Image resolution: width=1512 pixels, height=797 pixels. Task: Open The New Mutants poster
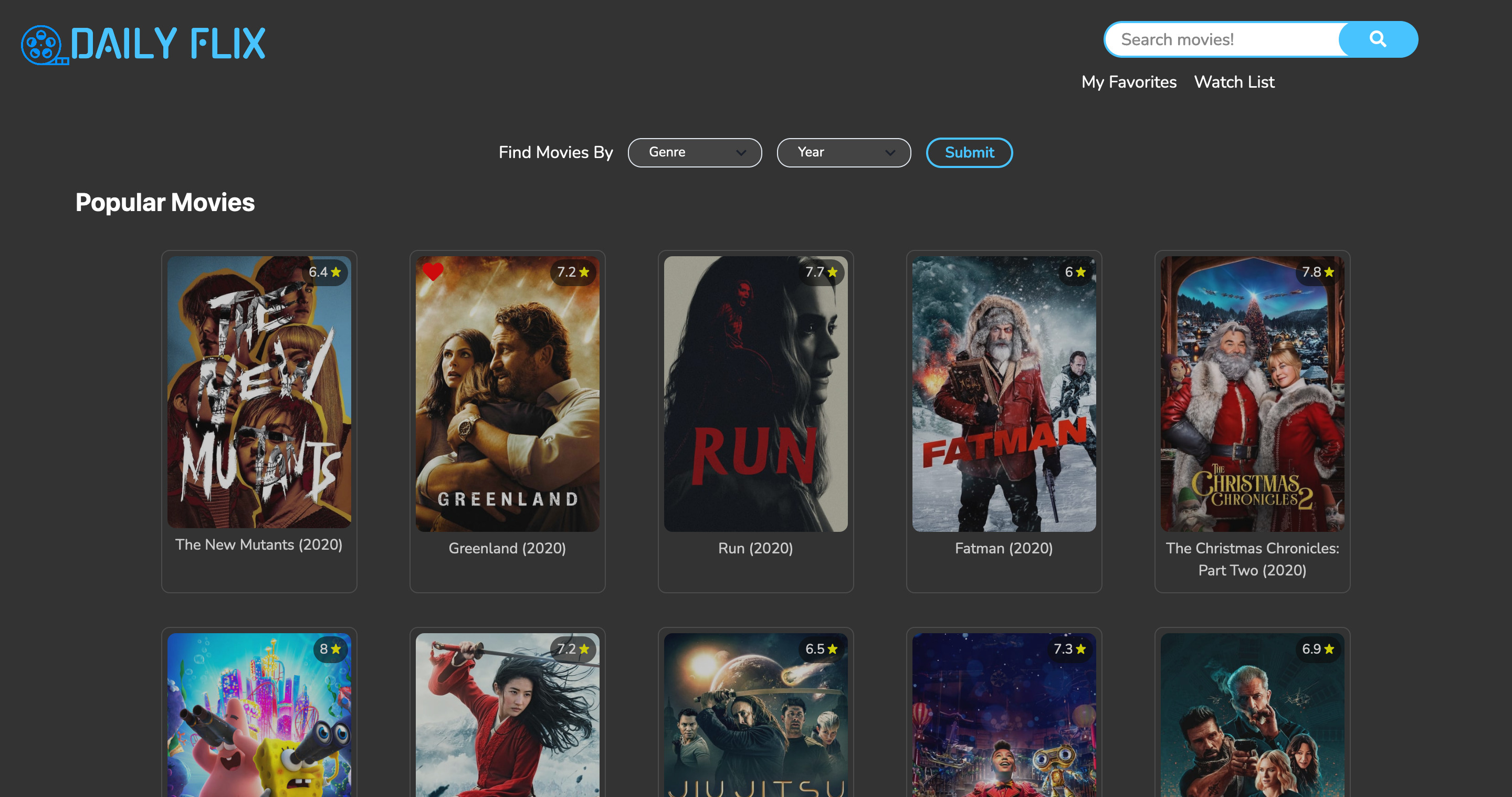click(x=259, y=392)
